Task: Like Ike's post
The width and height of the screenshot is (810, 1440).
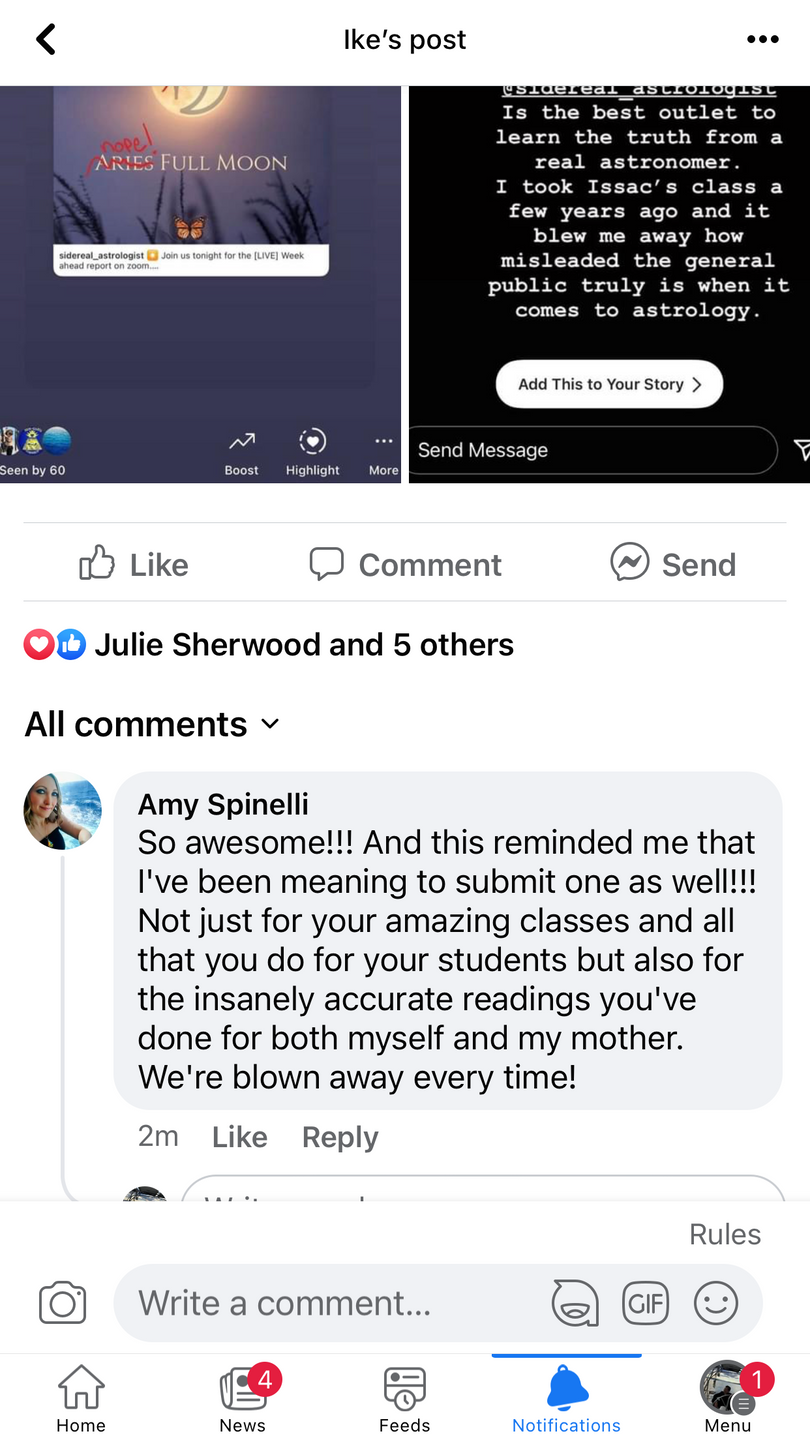Action: pos(134,564)
